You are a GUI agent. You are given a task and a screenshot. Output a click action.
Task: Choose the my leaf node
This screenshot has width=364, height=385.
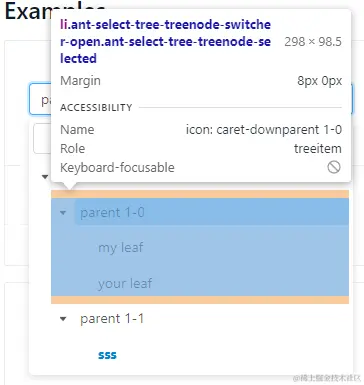pyautogui.click(x=121, y=248)
